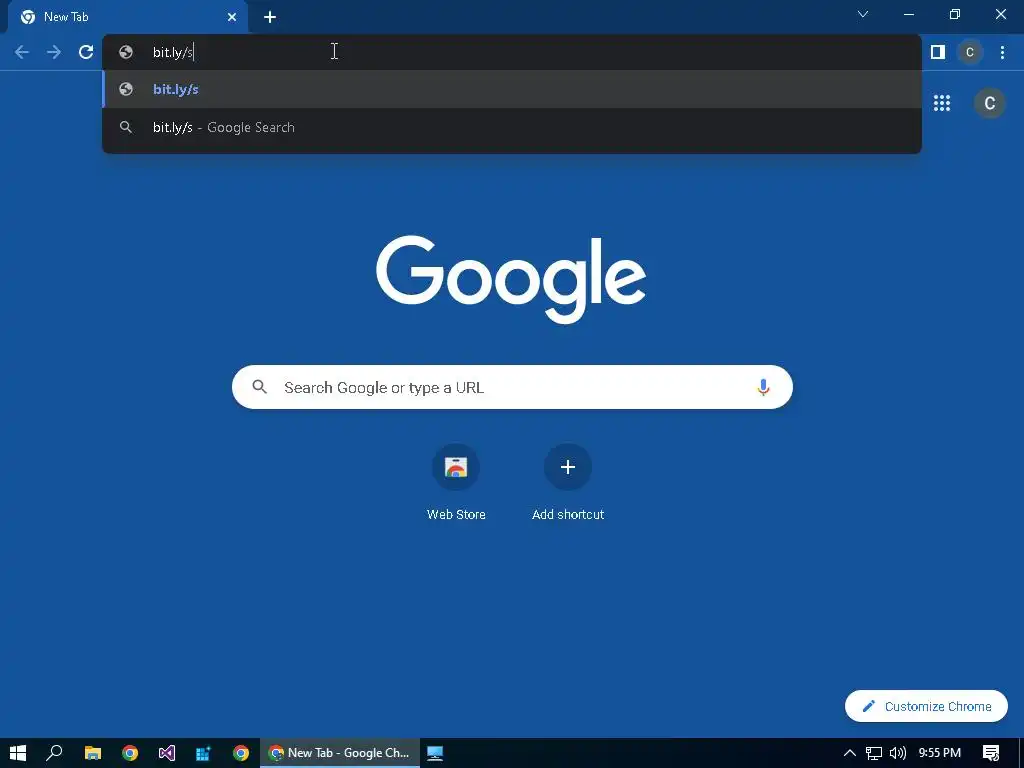This screenshot has height=768, width=1024.
Task: Close the New Tab tab
Action: 232,17
